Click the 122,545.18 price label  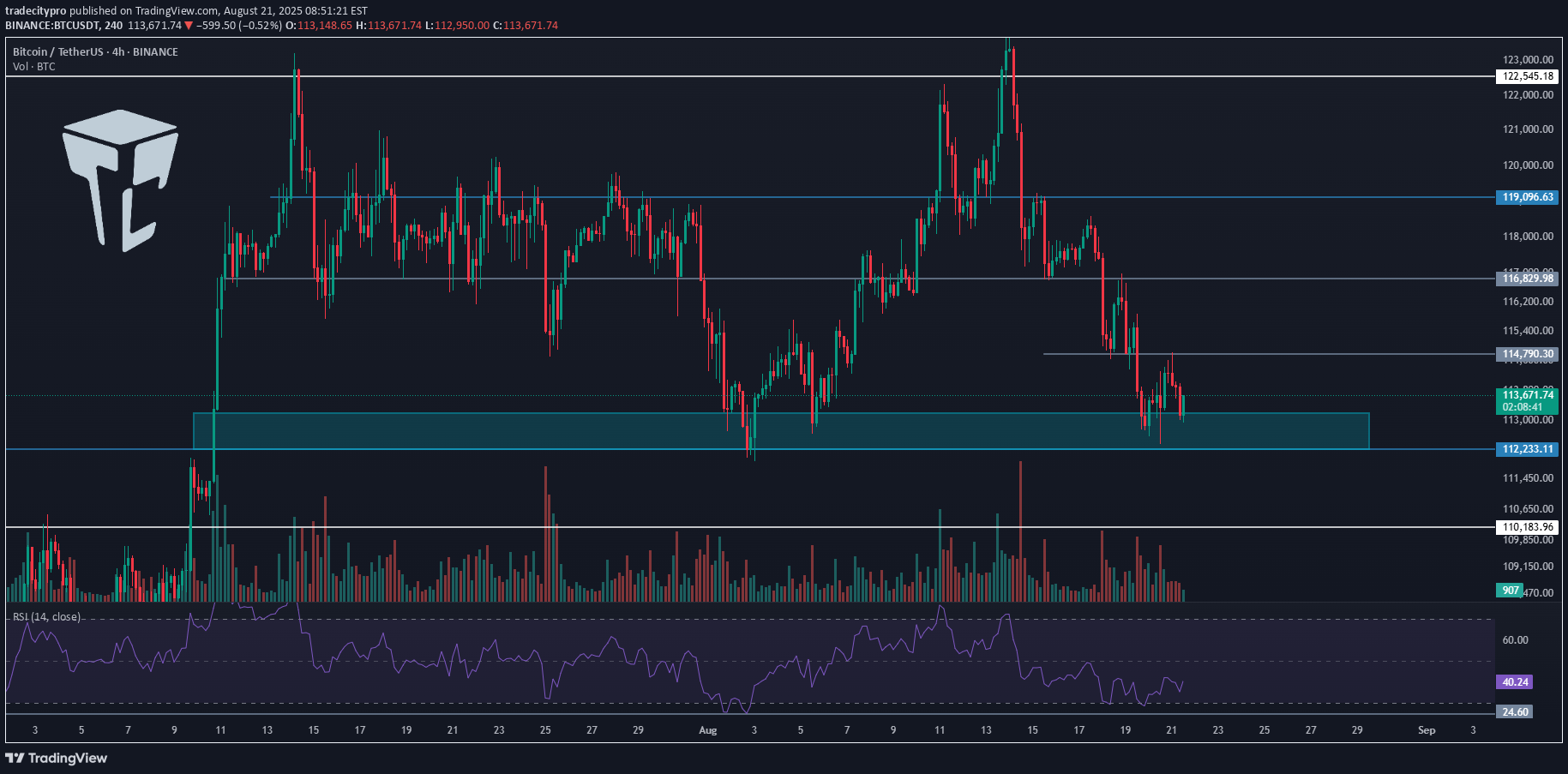(x=1528, y=76)
